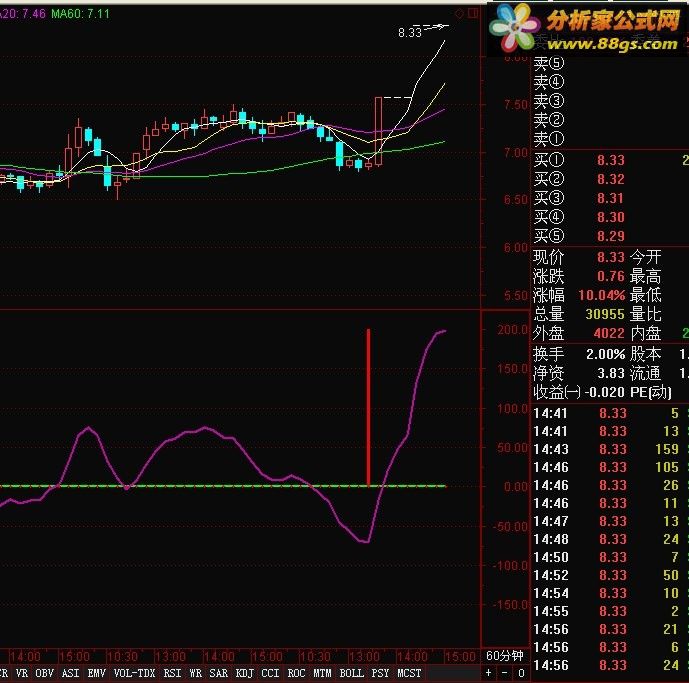Click the 最高 label
The image size is (689, 683).
(x=645, y=276)
